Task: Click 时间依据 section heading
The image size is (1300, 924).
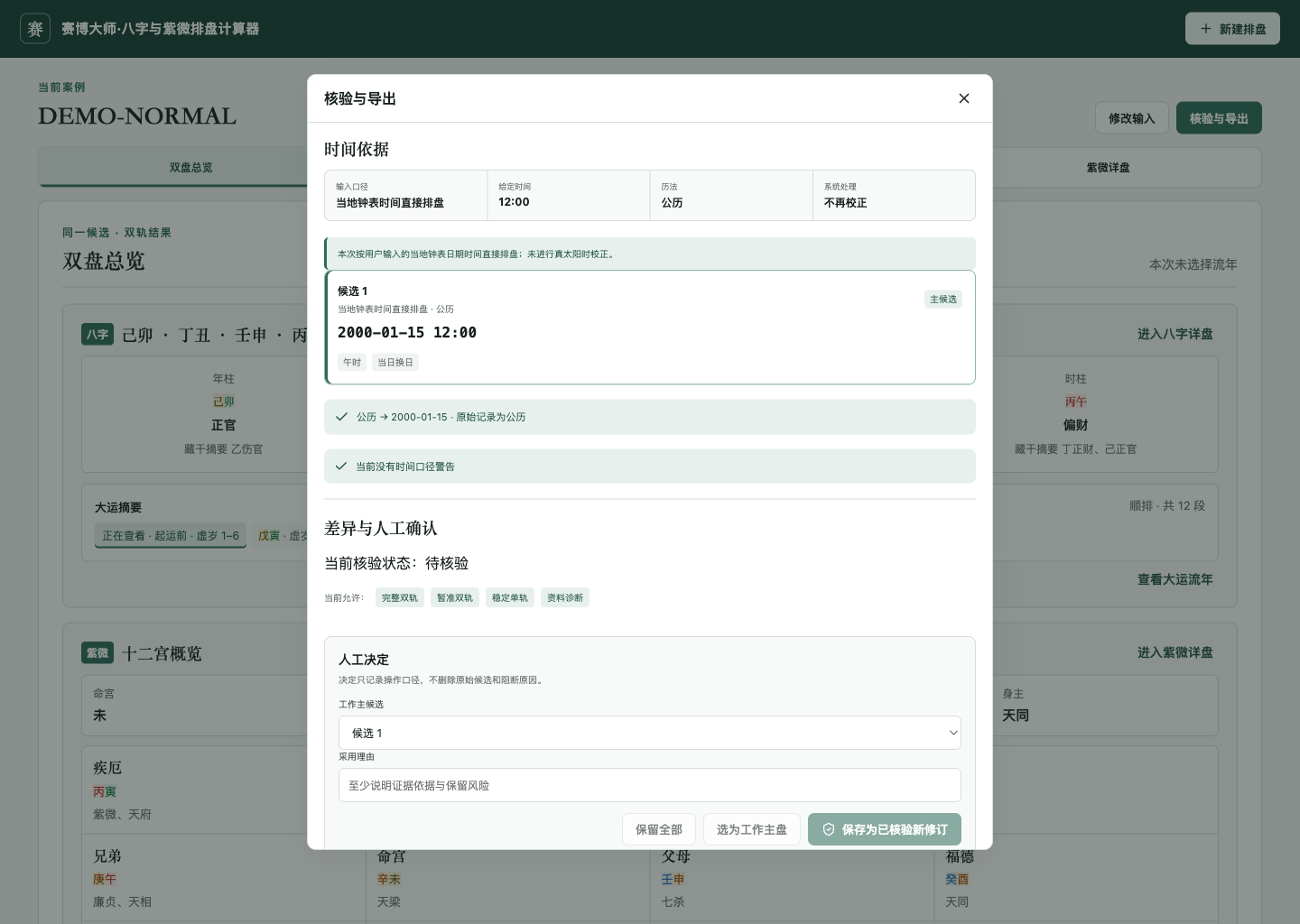Action: (357, 150)
